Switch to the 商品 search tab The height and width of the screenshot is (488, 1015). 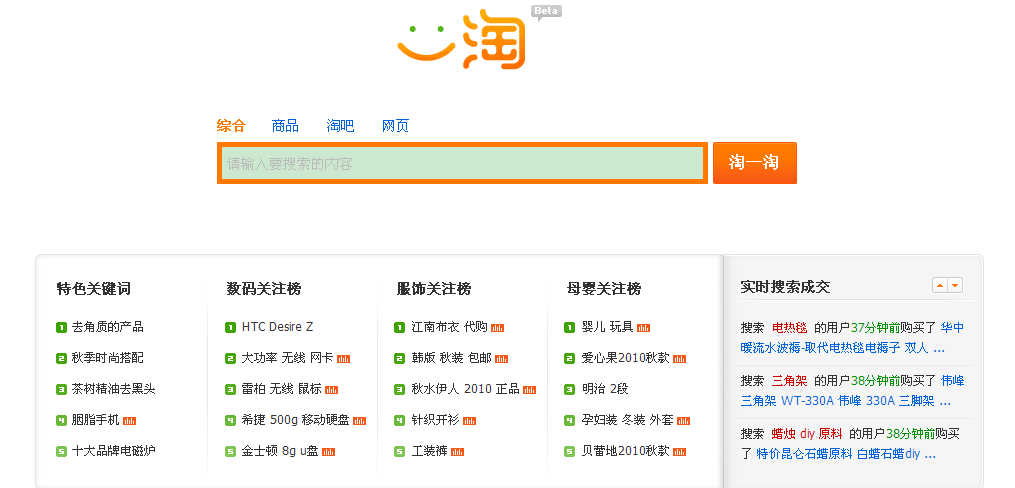(285, 126)
